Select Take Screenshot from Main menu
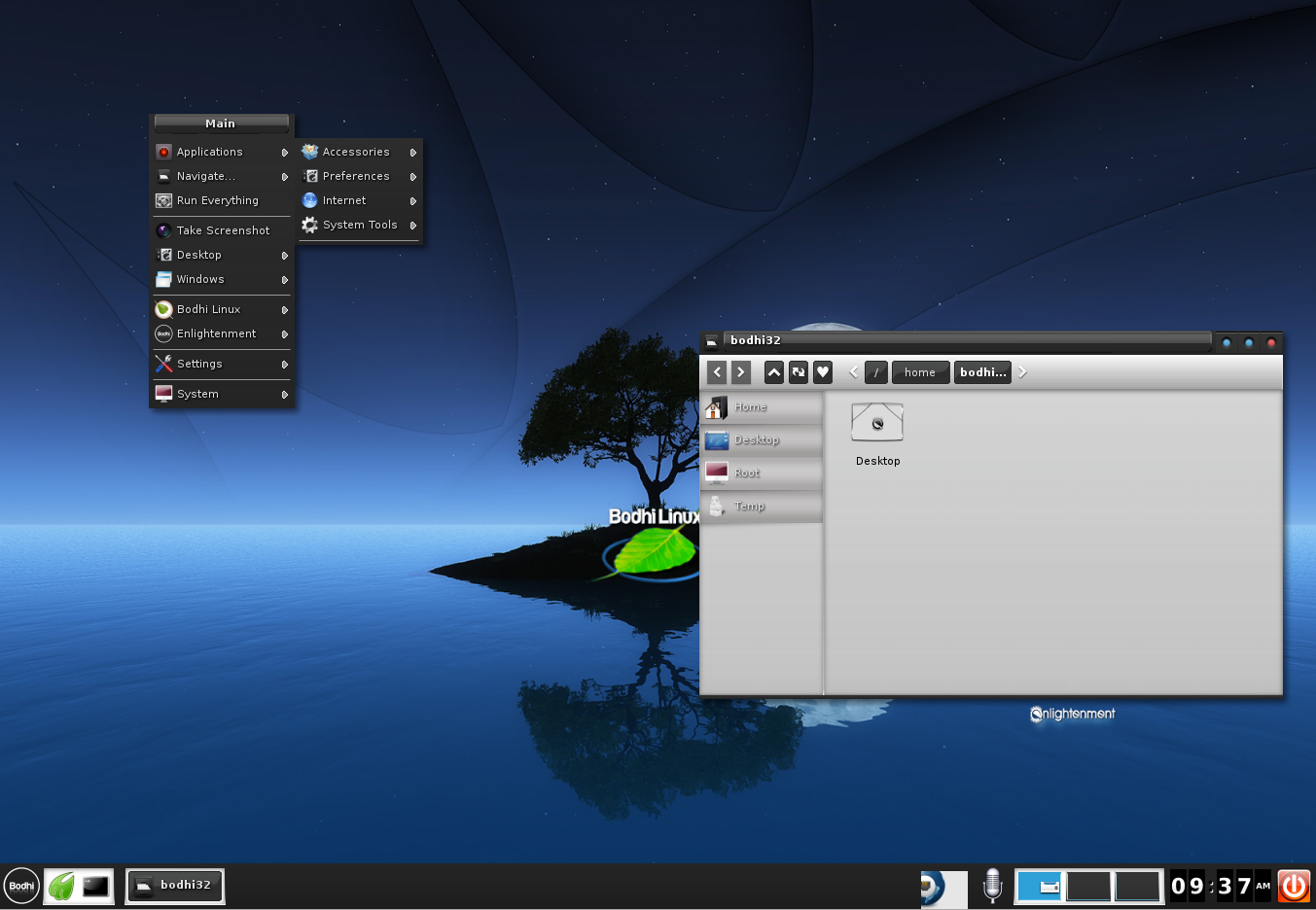The width and height of the screenshot is (1316, 910). pos(222,230)
